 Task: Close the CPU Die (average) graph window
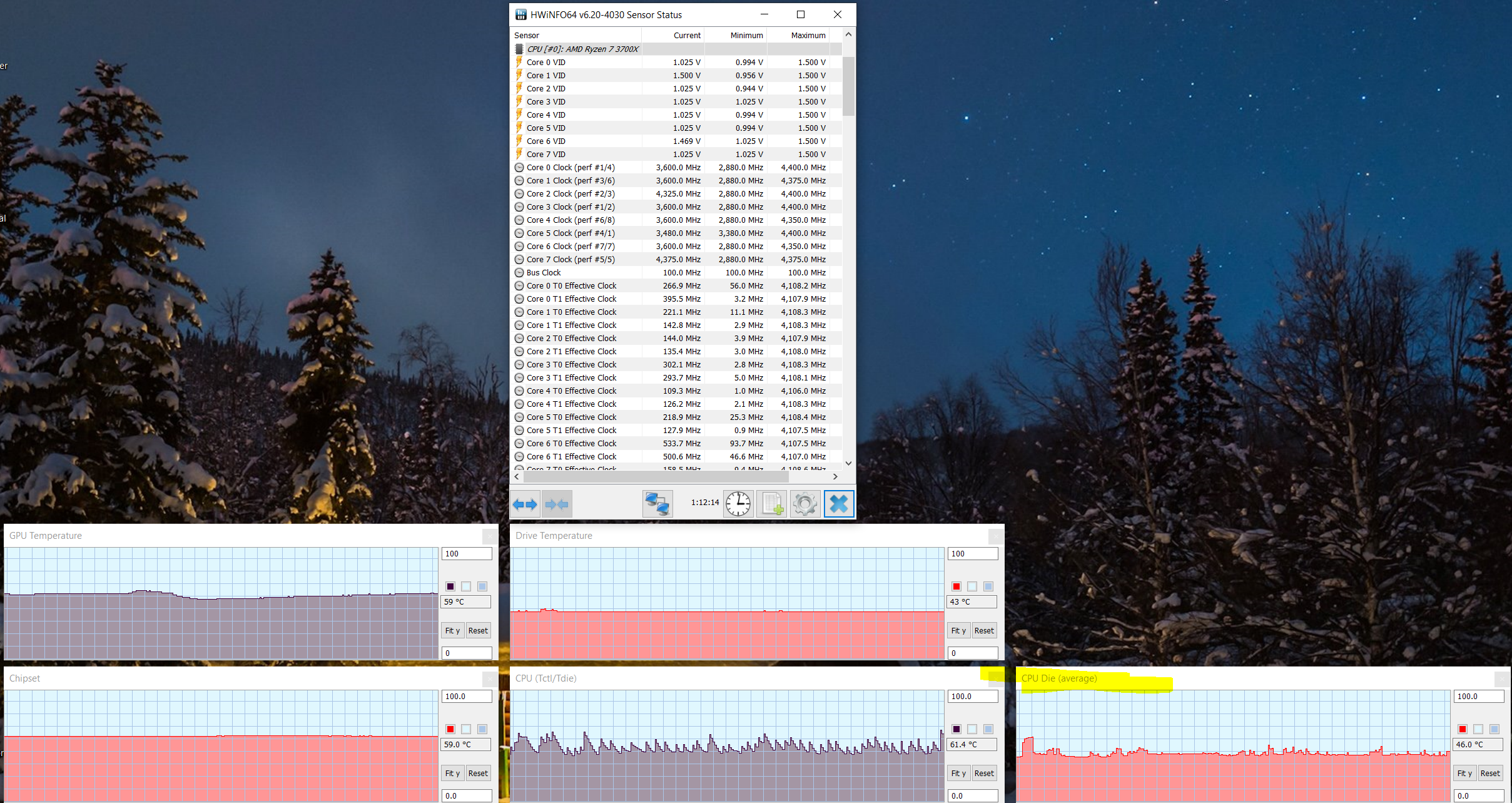point(1501,678)
